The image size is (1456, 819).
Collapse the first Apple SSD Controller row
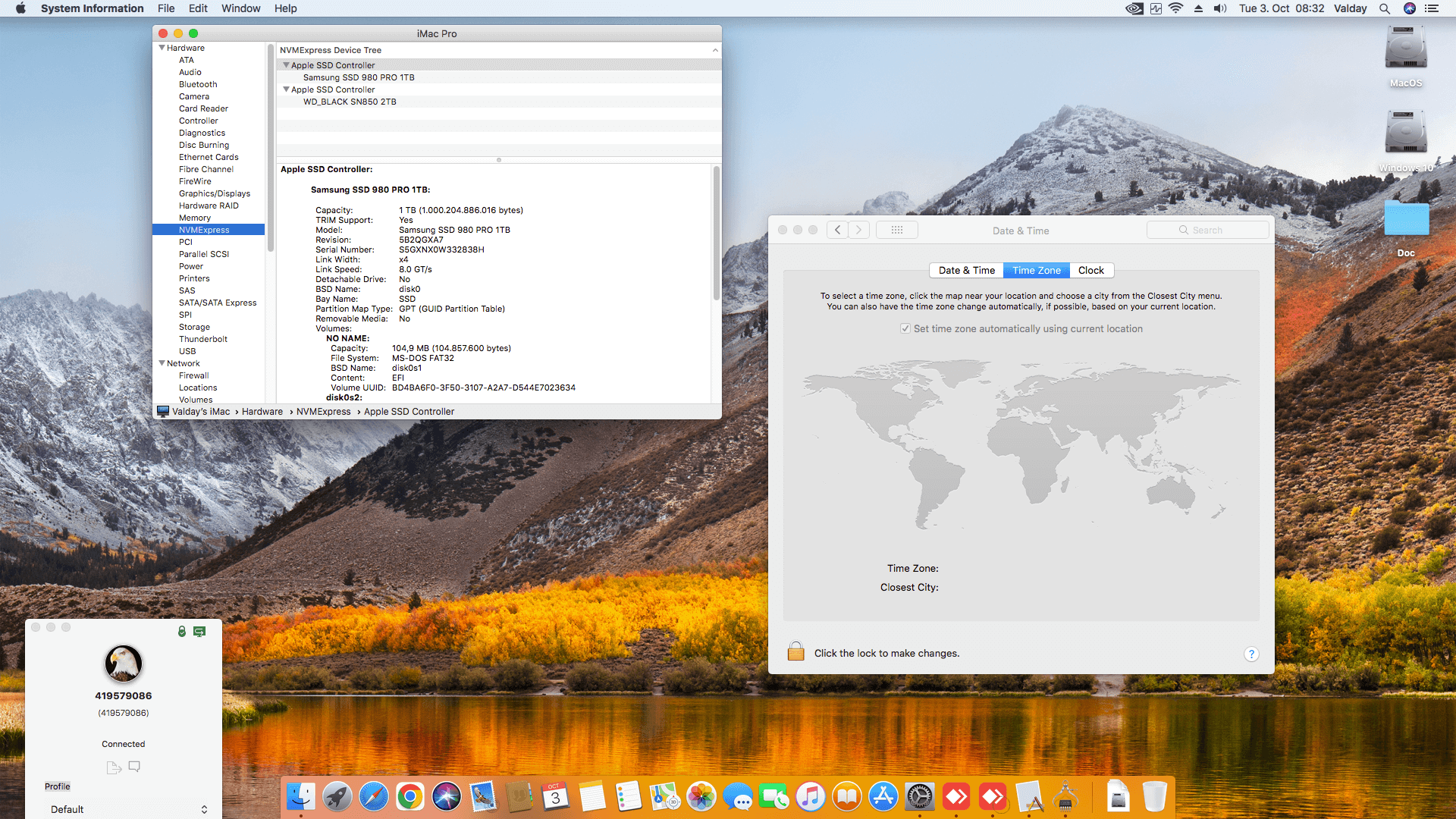[286, 65]
